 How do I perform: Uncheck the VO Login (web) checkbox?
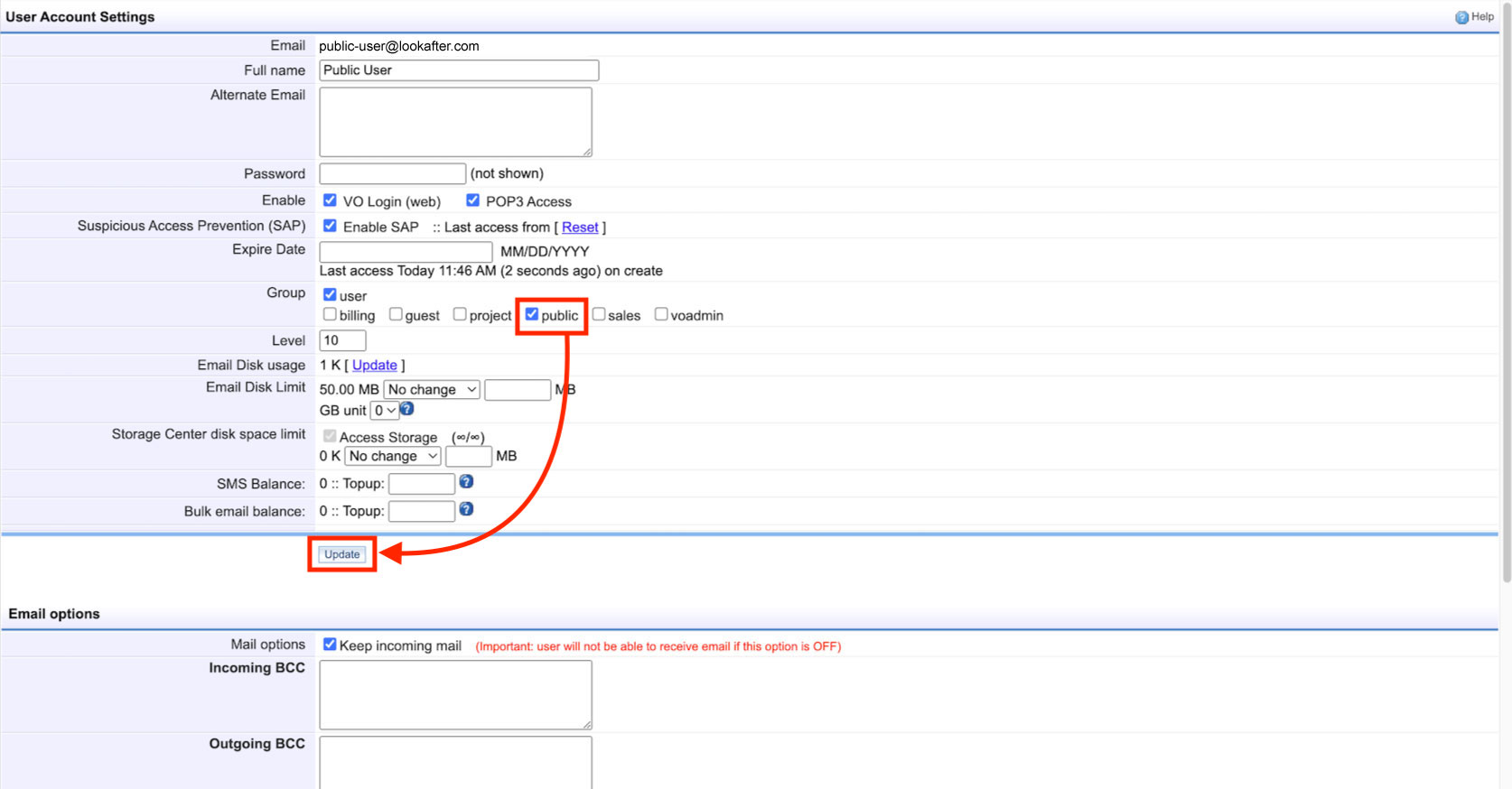[x=330, y=200]
